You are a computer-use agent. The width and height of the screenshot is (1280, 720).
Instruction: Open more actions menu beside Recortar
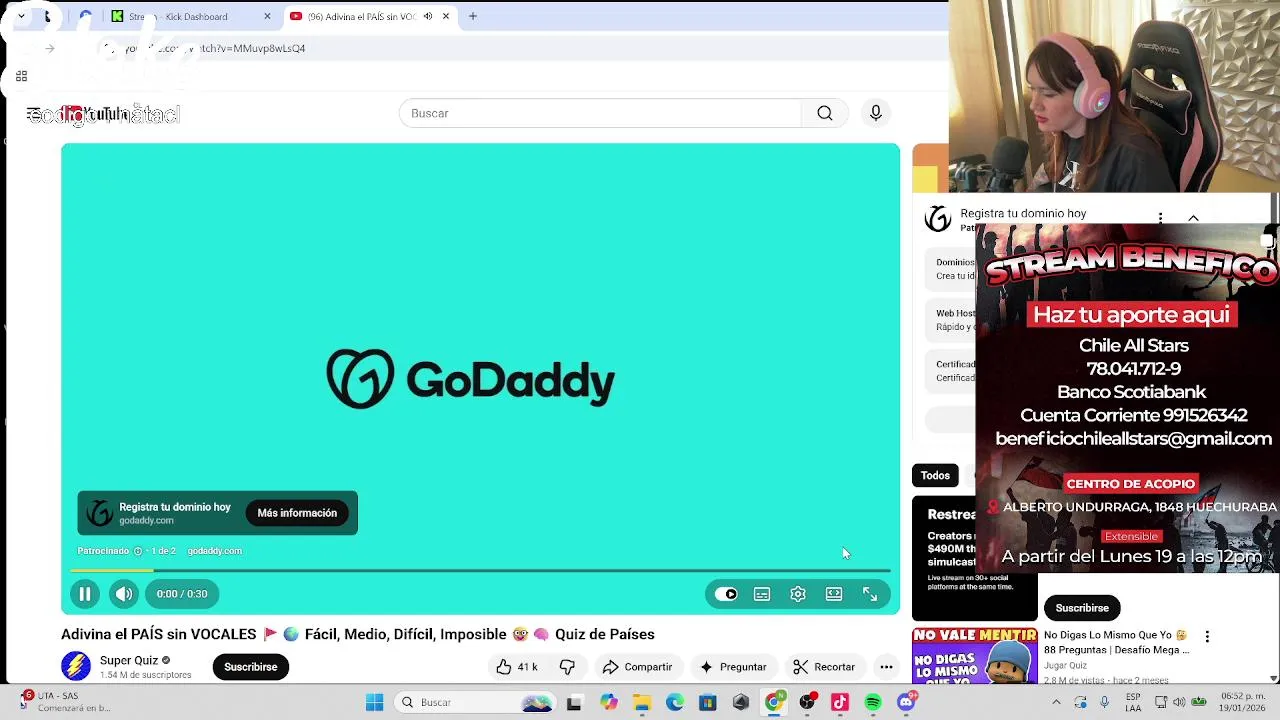point(886,667)
